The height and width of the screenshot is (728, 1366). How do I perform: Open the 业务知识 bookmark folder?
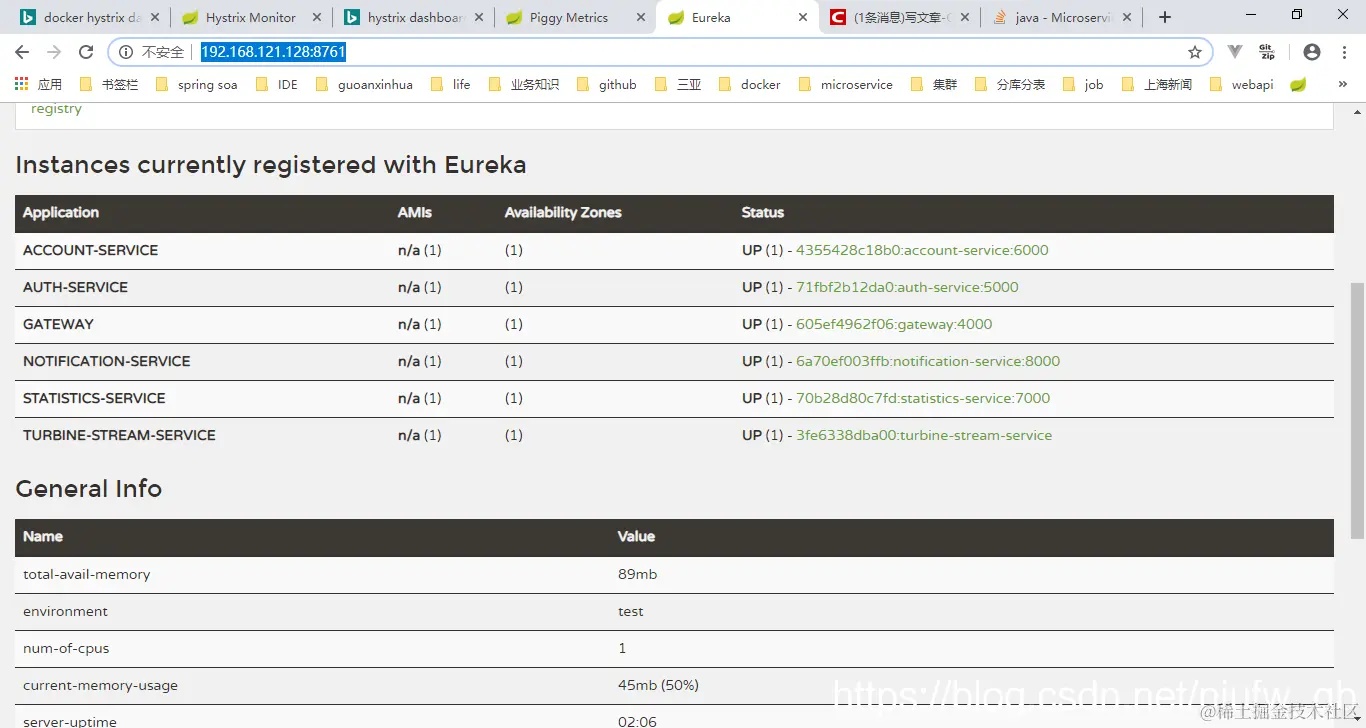point(524,84)
